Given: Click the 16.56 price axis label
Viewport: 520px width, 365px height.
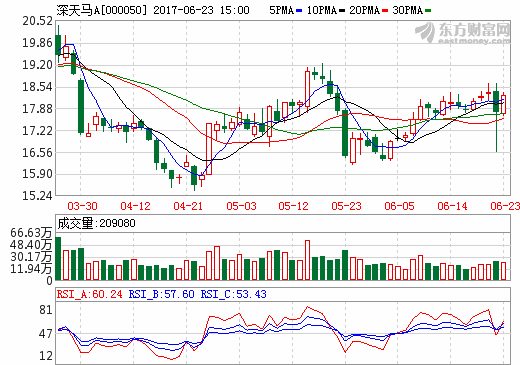Looking at the screenshot, I should coord(37,153).
